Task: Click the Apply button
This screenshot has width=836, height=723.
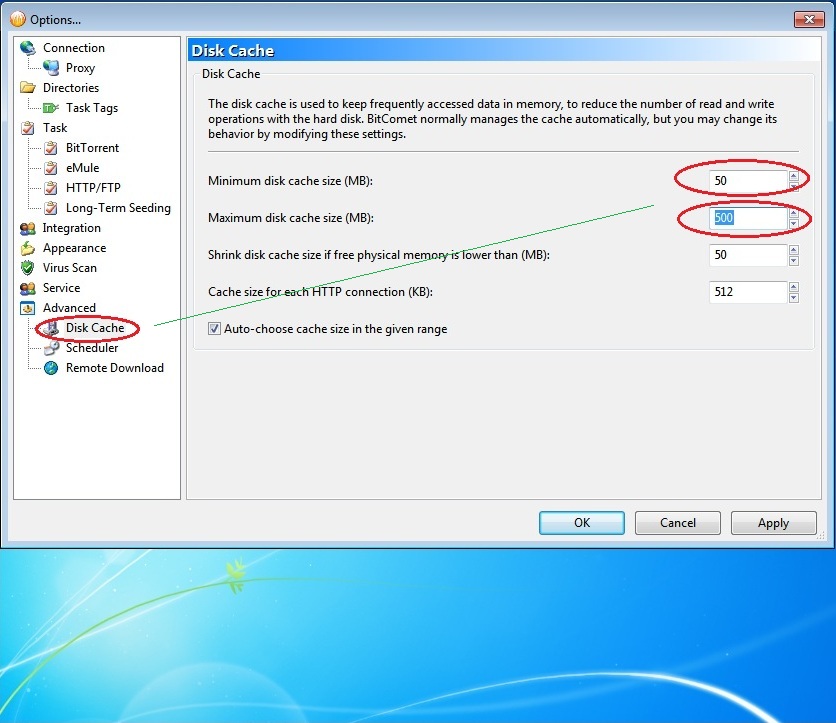Action: point(773,523)
